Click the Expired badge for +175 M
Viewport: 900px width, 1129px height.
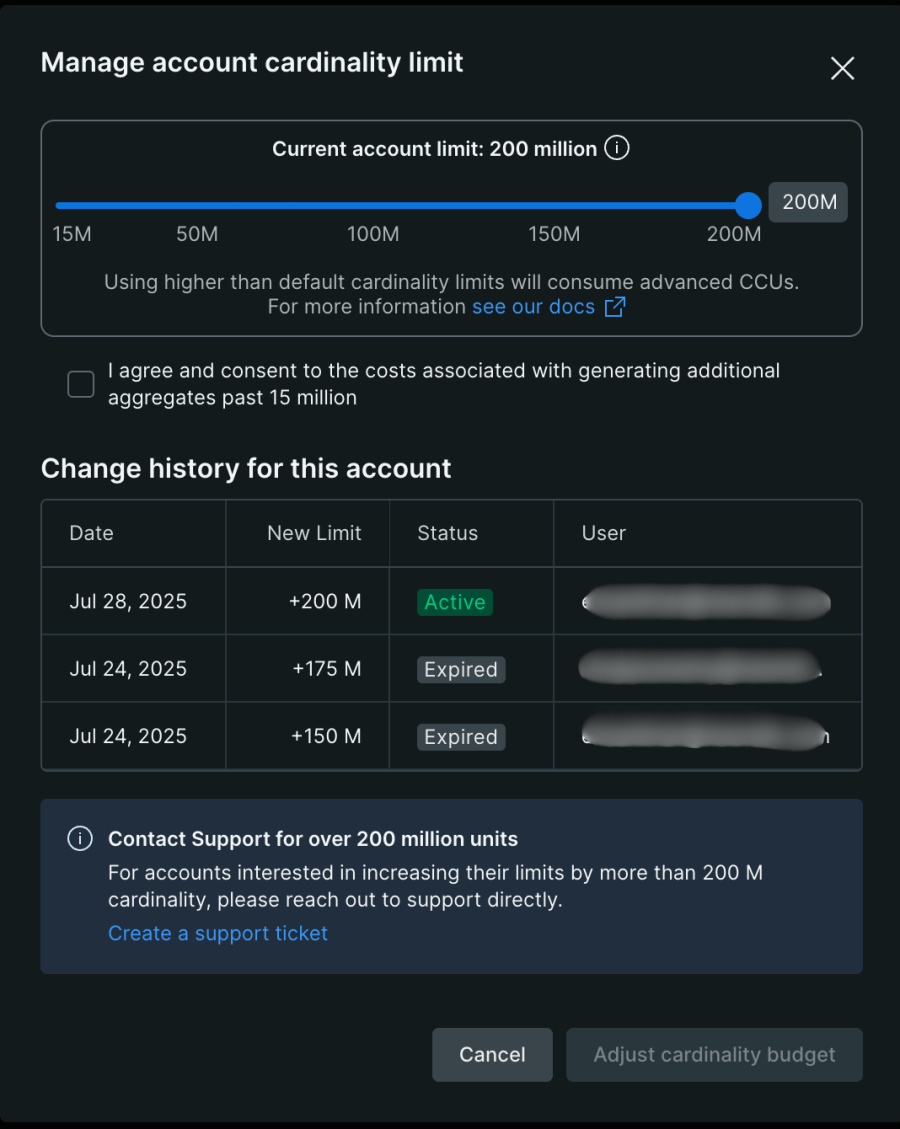pyautogui.click(x=461, y=670)
